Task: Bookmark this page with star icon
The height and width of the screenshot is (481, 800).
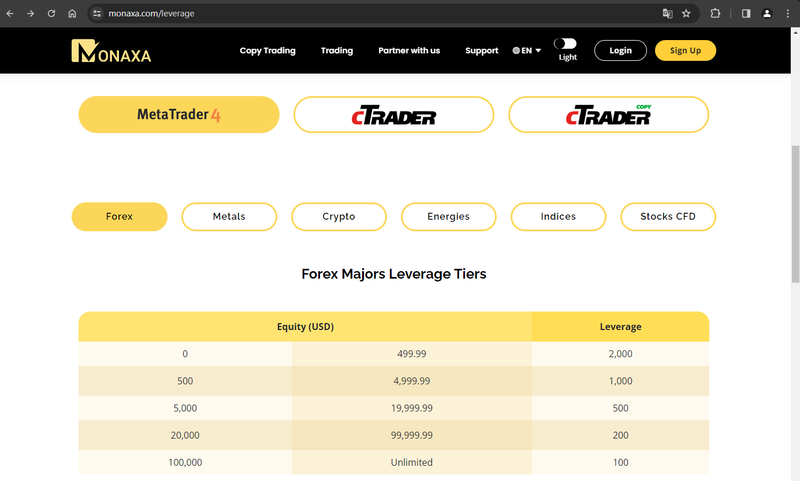Action: click(x=686, y=14)
